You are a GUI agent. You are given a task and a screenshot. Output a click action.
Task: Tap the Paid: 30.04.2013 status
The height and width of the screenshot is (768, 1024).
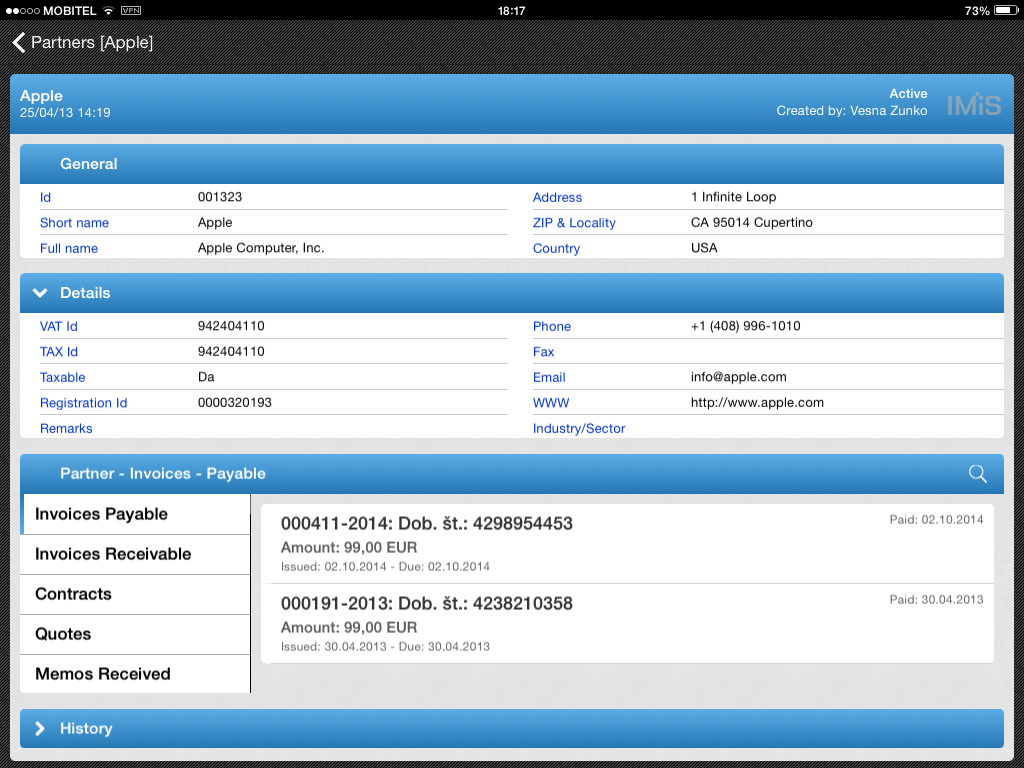[x=936, y=600]
